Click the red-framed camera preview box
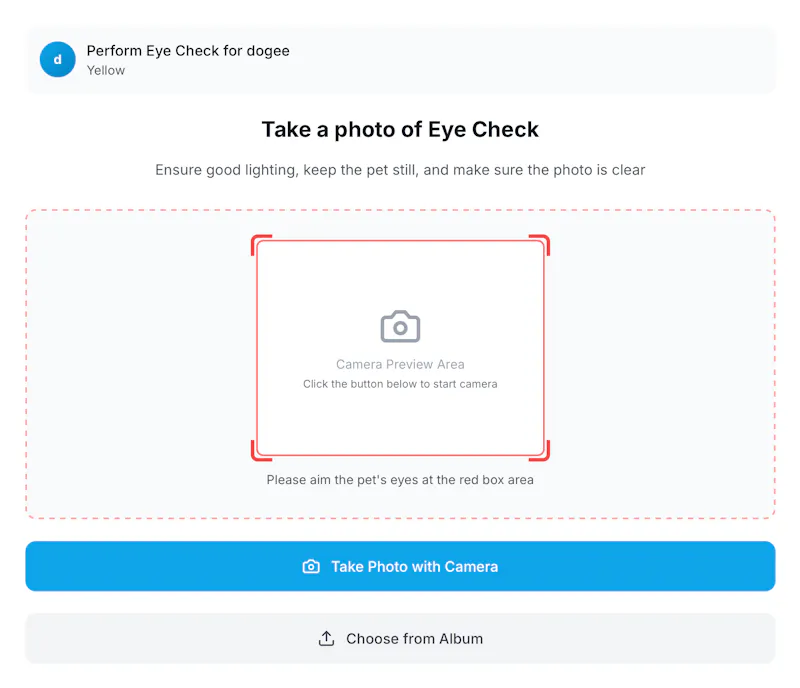 point(400,348)
